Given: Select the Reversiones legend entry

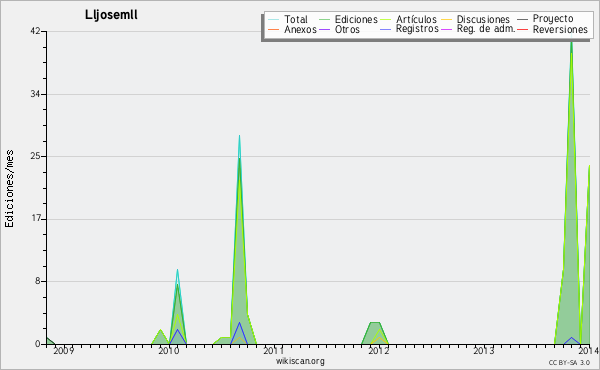Looking at the screenshot, I should point(552,29).
